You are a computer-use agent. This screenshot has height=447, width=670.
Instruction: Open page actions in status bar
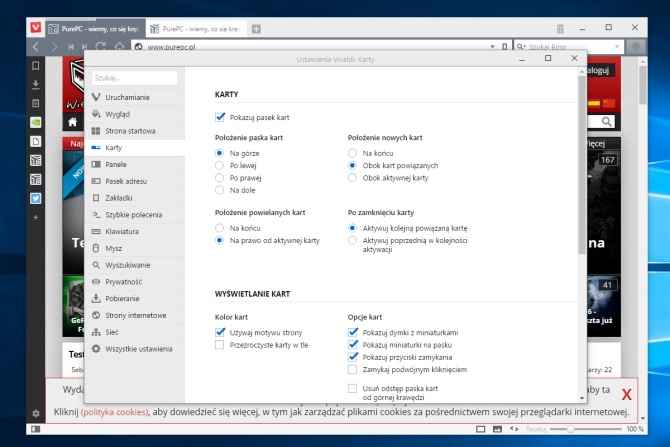514,429
